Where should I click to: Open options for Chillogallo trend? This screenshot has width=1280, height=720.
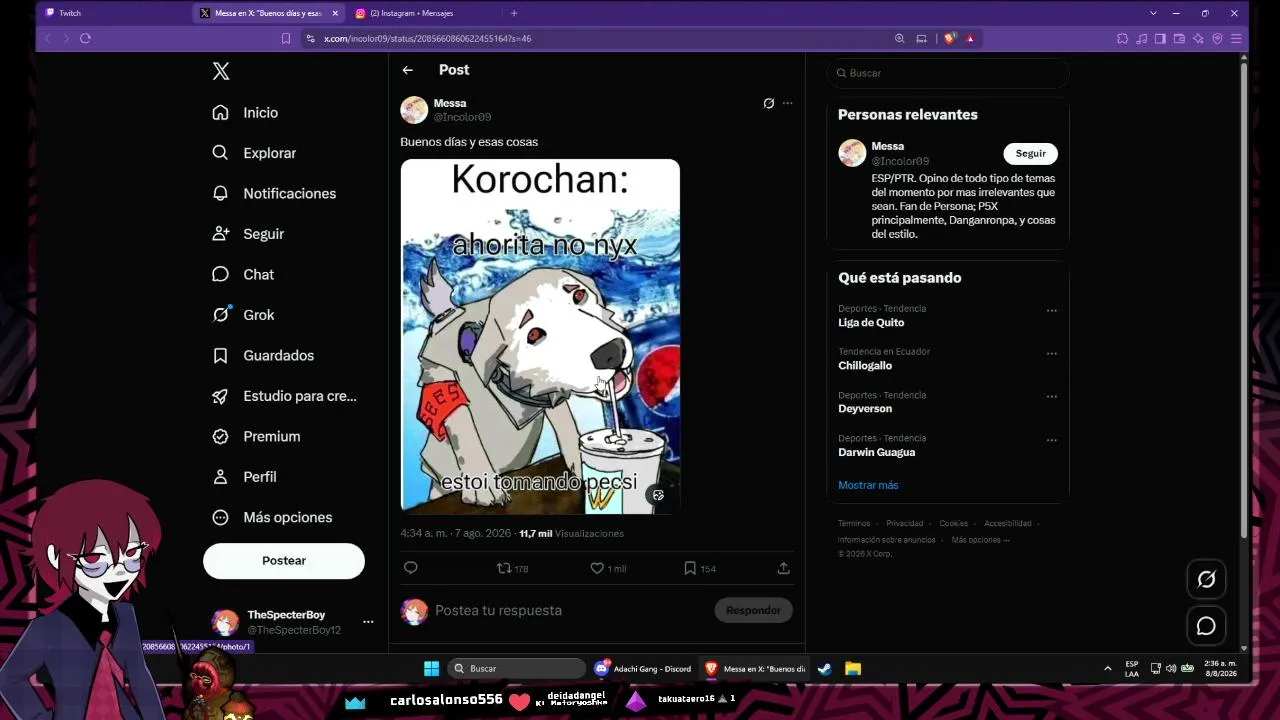1051,353
